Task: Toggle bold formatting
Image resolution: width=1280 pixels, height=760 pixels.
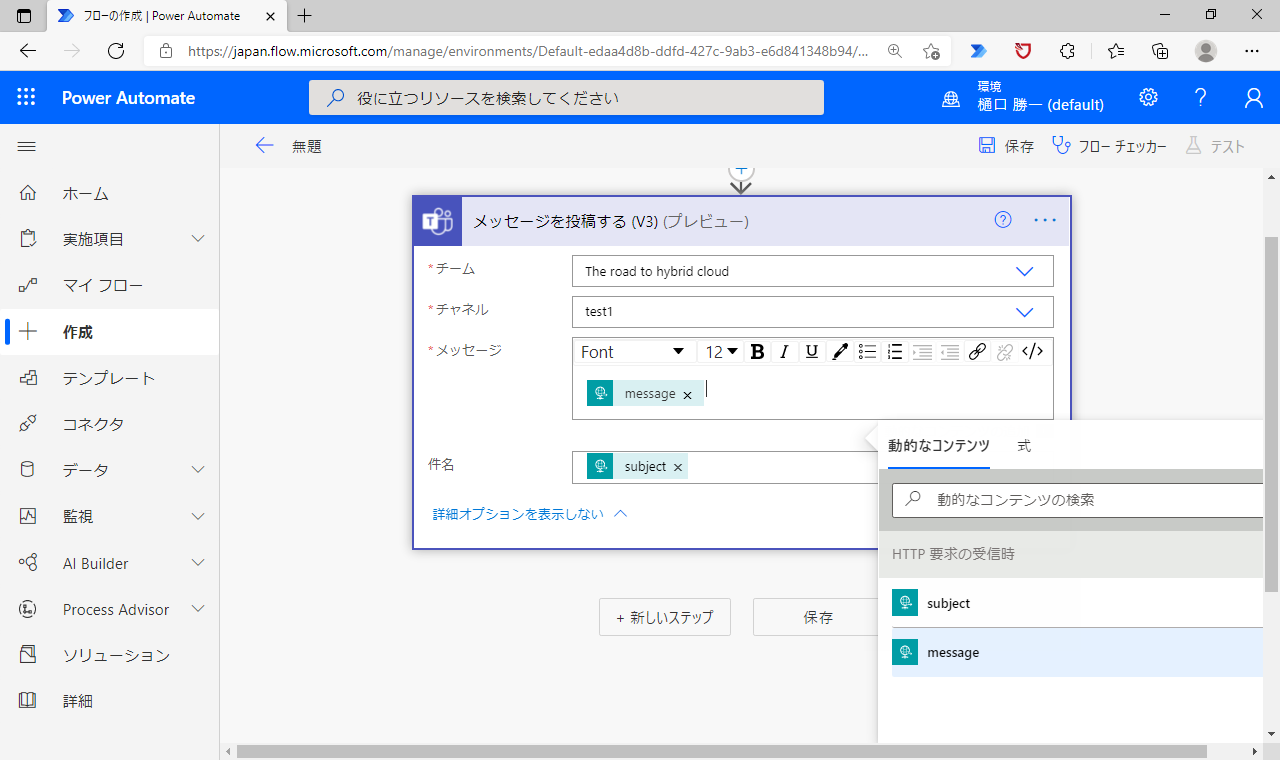Action: [757, 352]
